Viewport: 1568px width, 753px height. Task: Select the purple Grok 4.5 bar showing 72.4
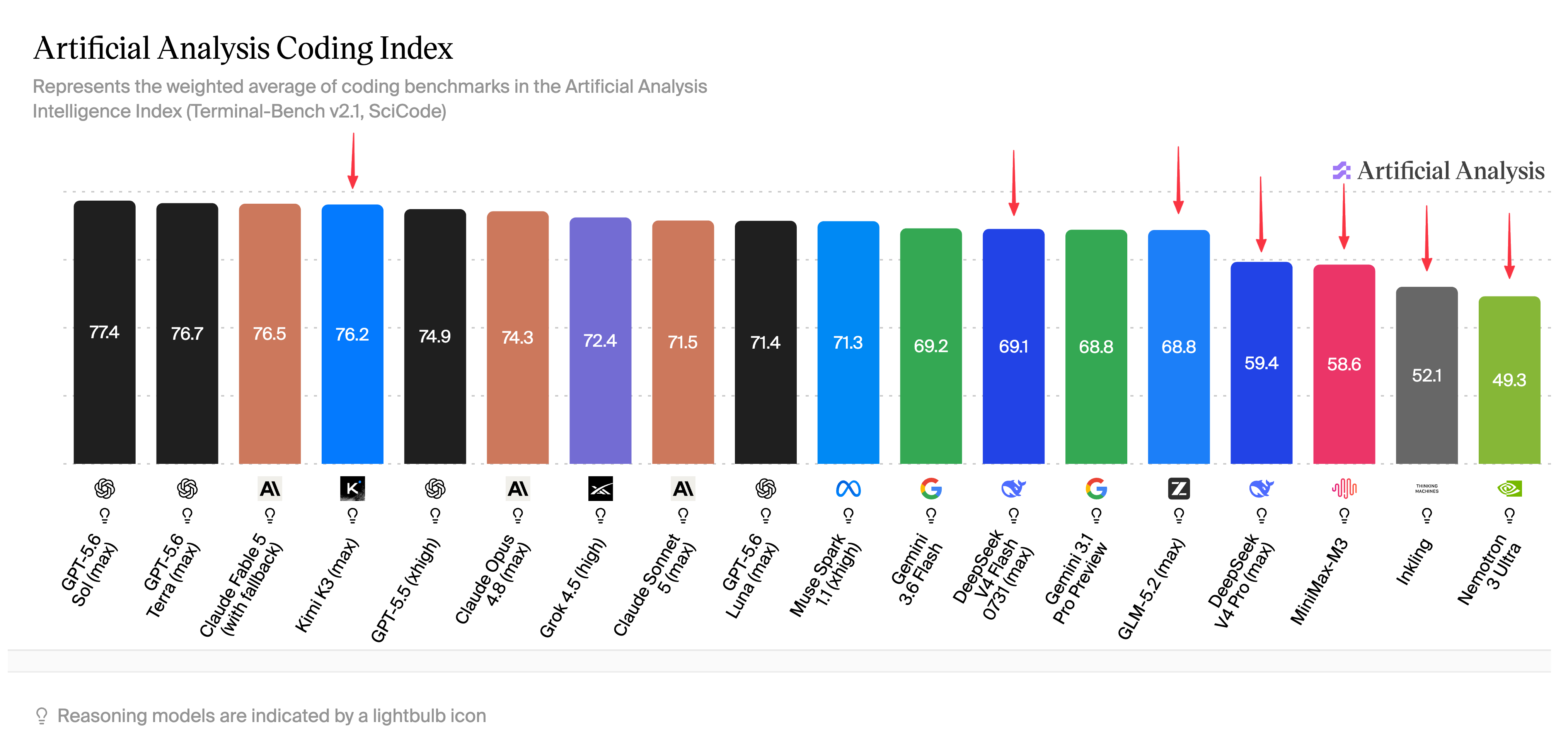tap(600, 341)
